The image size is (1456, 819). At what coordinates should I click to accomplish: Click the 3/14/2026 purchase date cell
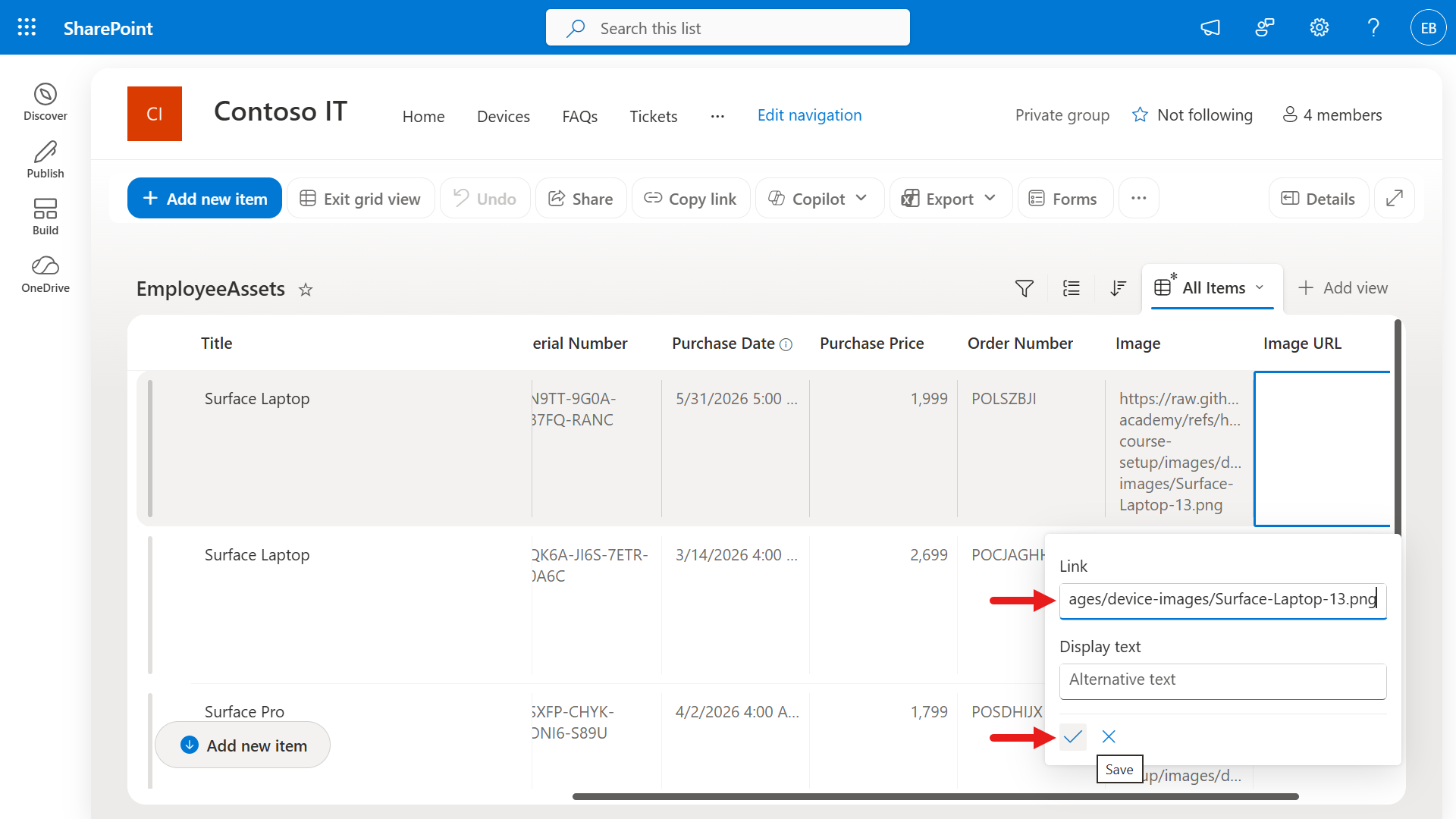tap(736, 604)
